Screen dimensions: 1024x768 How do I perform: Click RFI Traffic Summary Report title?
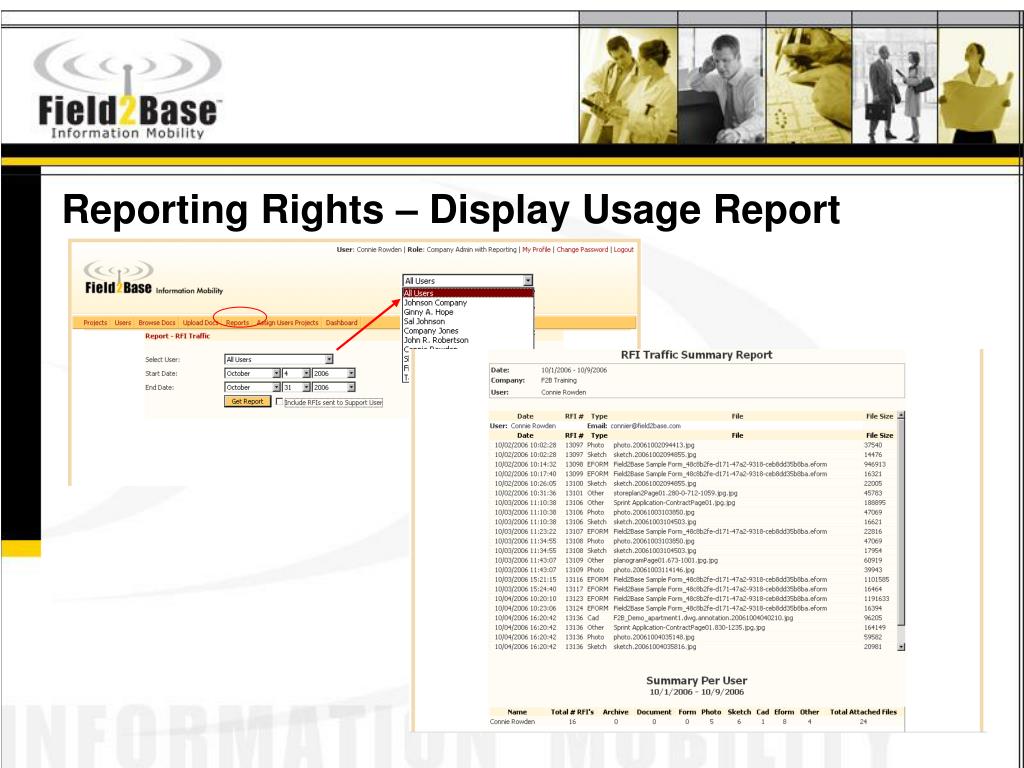point(696,355)
